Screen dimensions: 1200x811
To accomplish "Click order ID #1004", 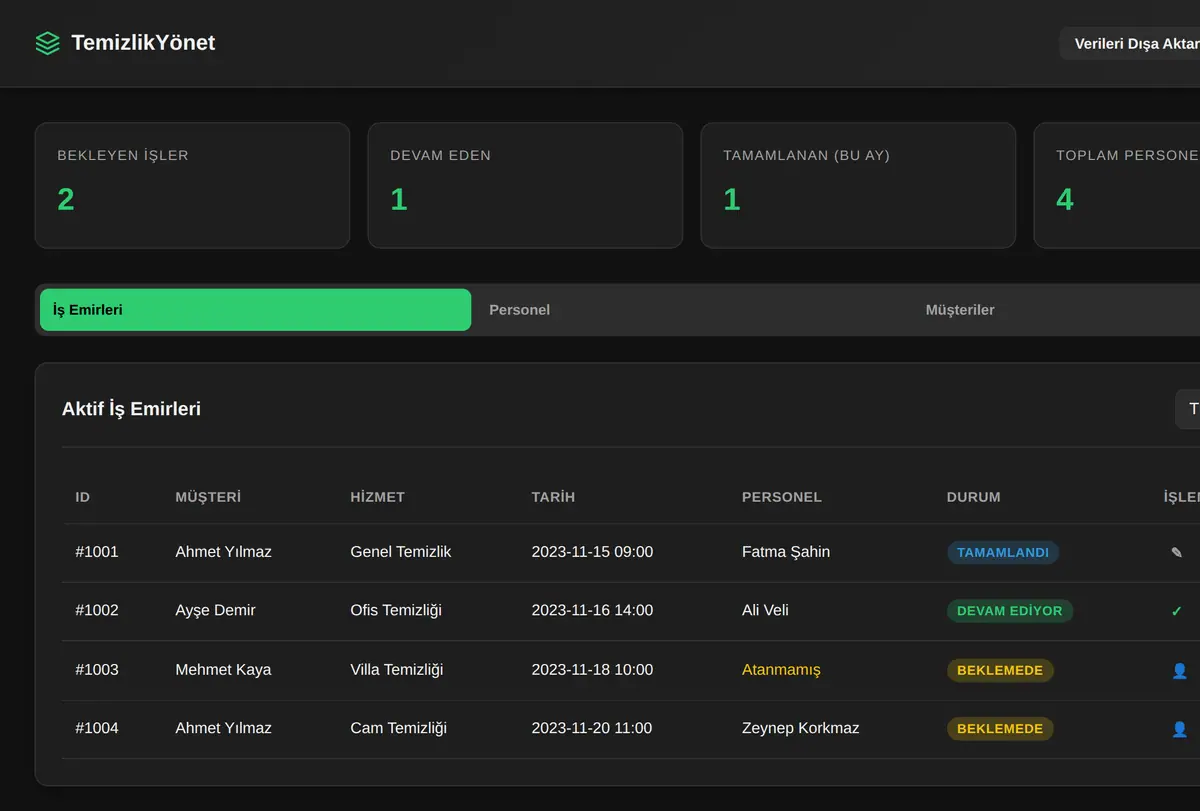I will pyautogui.click(x=97, y=729).
